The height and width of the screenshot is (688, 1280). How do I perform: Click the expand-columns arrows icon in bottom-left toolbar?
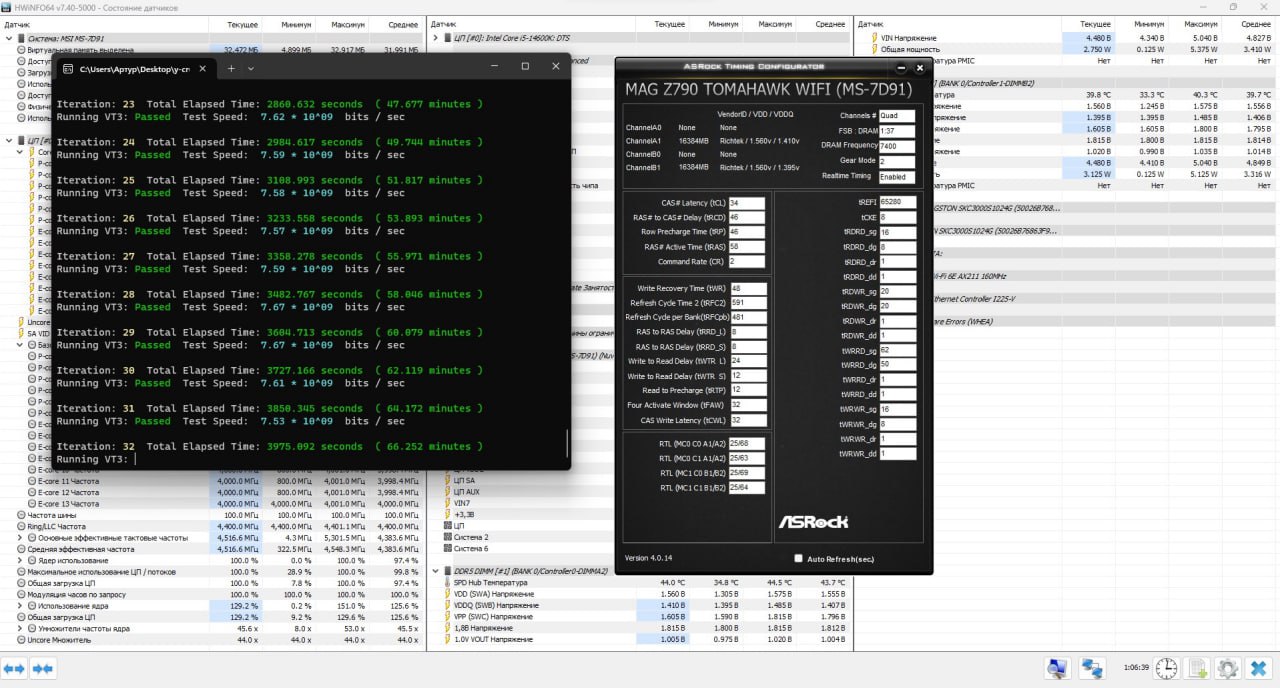[15, 668]
